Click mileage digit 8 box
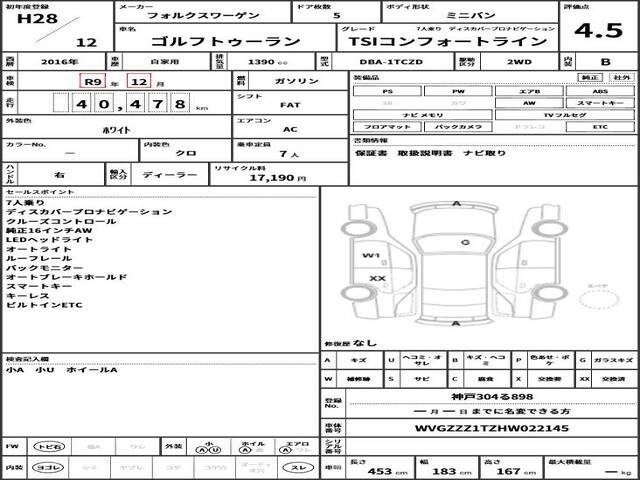This screenshot has width=640, height=480. tap(180, 104)
